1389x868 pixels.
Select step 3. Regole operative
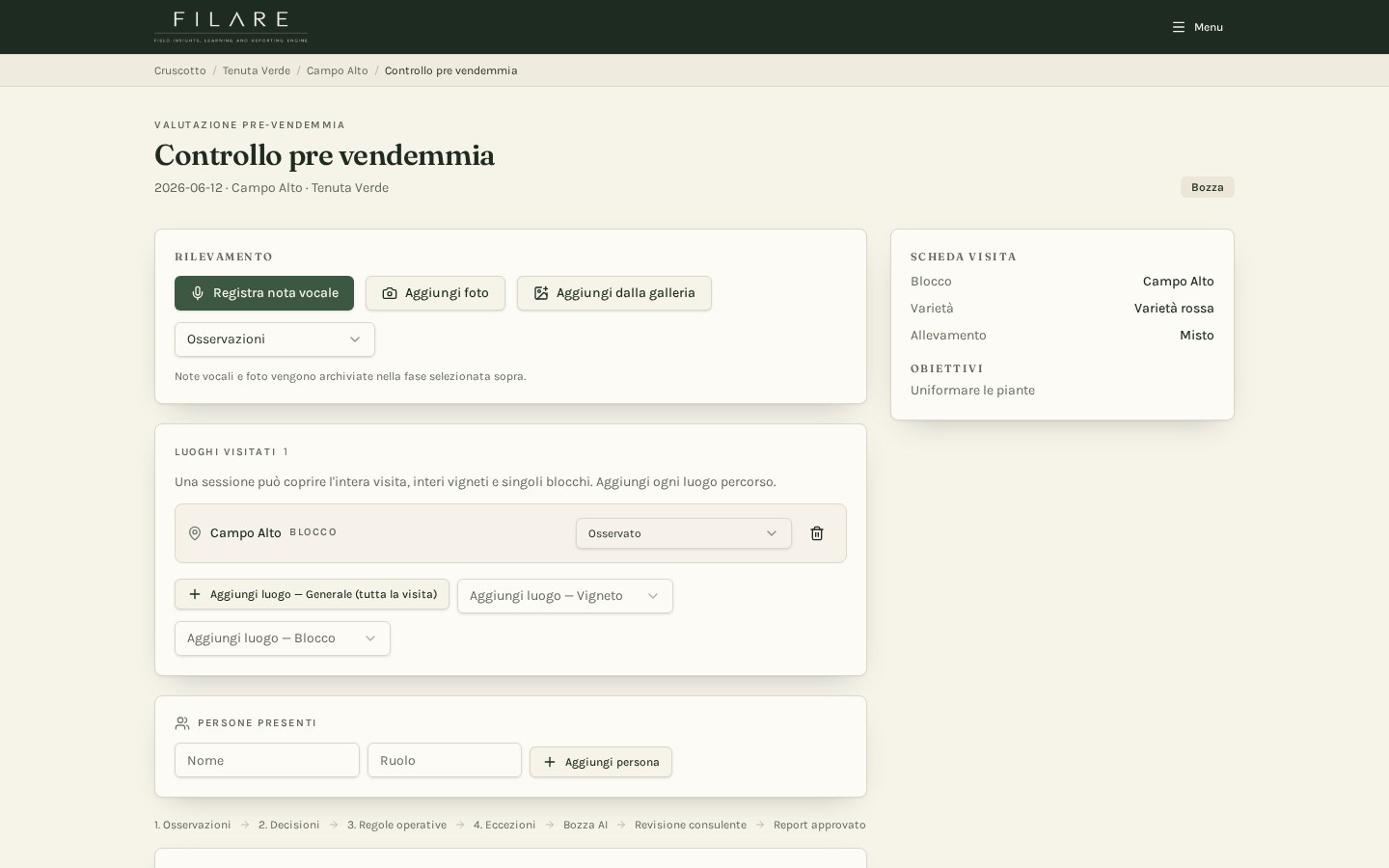click(x=397, y=825)
